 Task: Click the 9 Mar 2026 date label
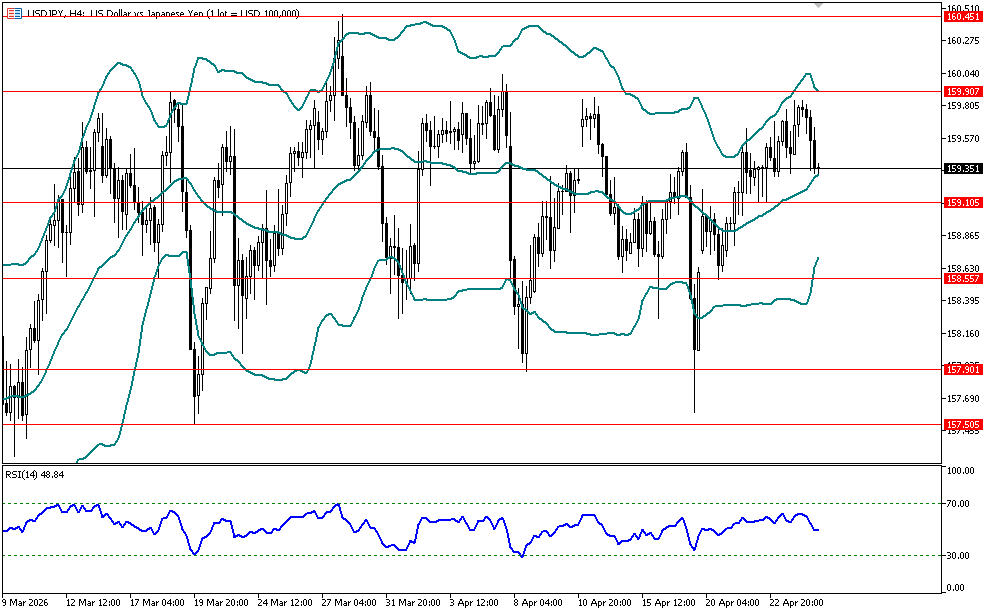[28, 603]
